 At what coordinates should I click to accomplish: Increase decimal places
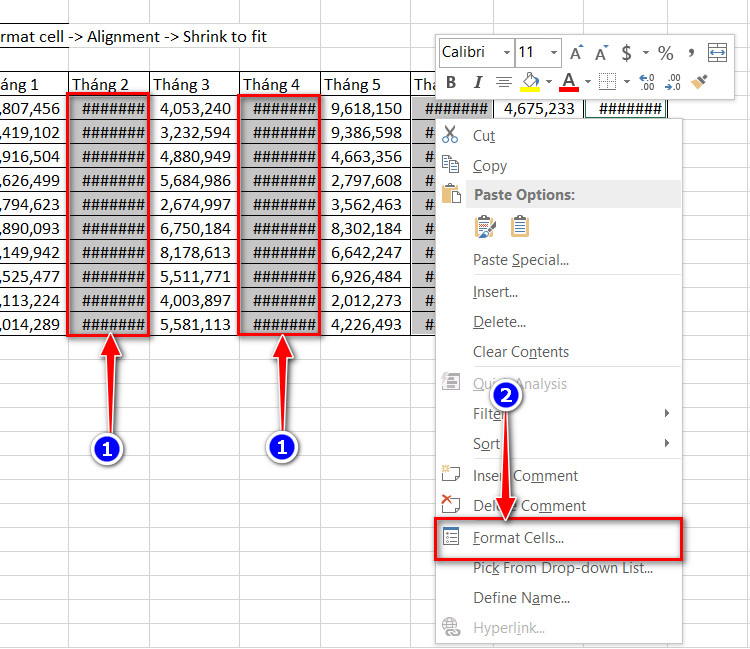pos(647,82)
